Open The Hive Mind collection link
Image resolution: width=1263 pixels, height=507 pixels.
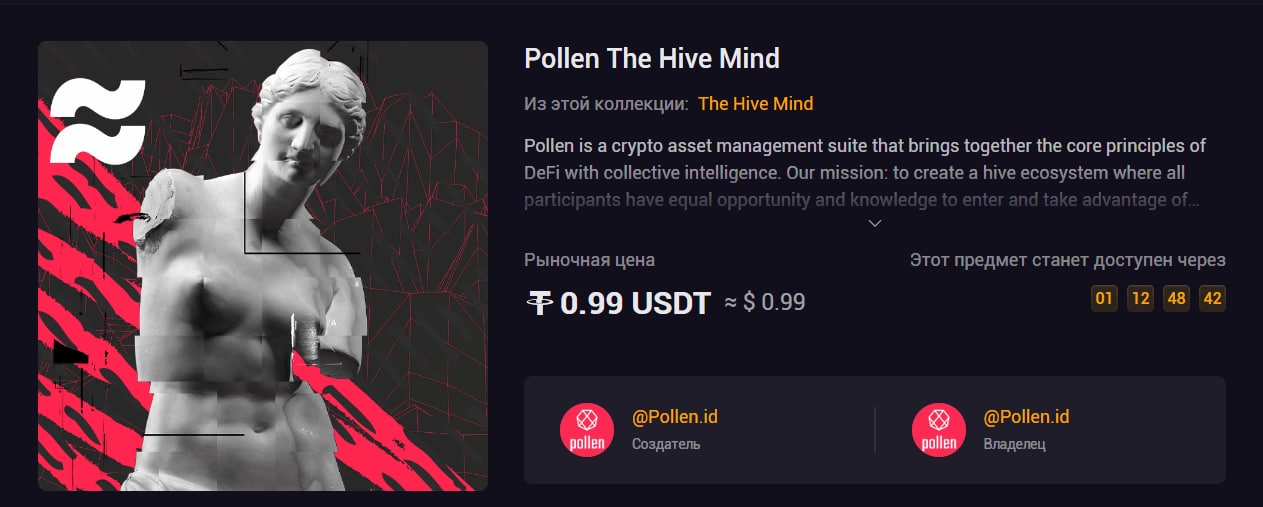point(756,103)
